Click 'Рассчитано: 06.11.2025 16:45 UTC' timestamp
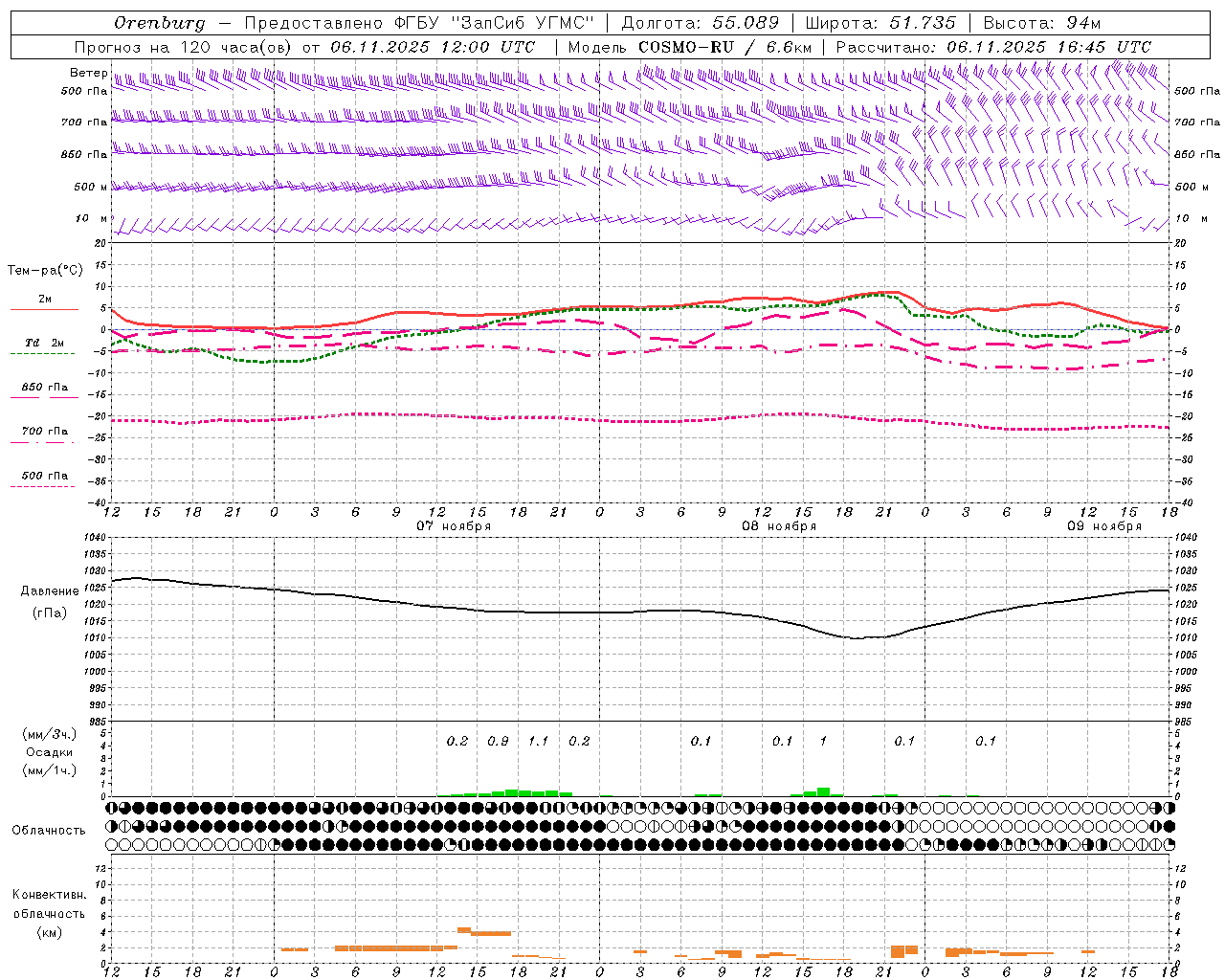Screen dimensions: 1225x980 click(x=993, y=47)
